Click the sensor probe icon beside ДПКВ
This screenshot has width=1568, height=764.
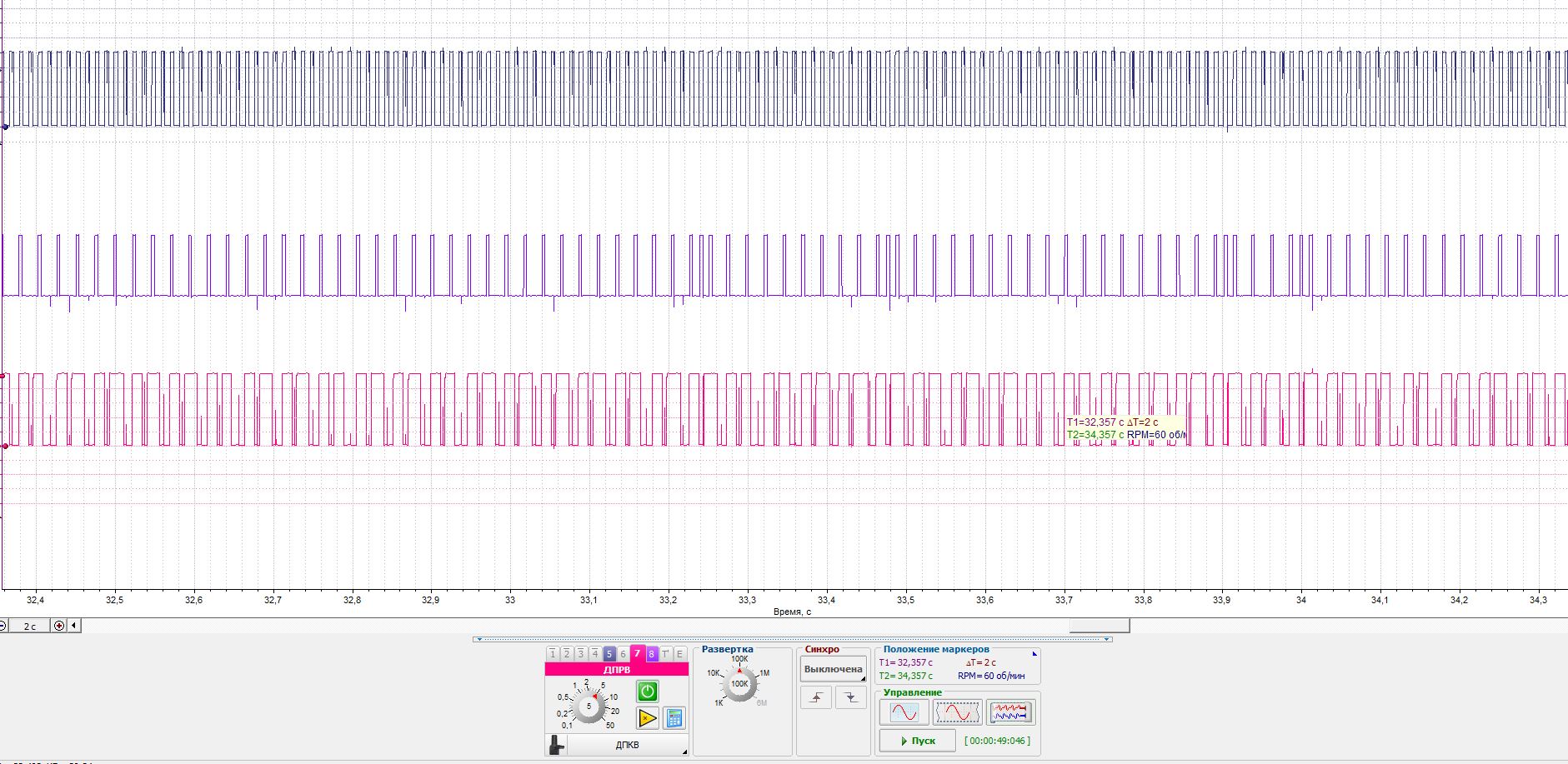click(556, 745)
